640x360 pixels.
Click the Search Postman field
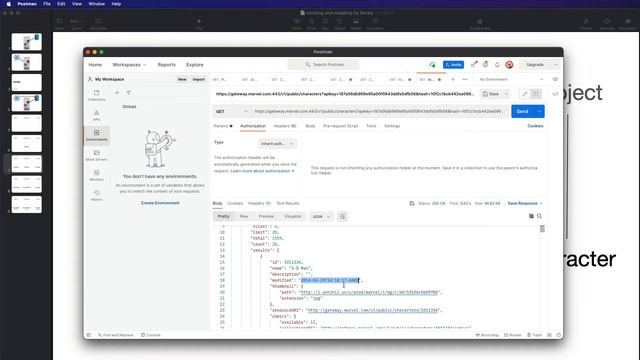click(x=323, y=64)
